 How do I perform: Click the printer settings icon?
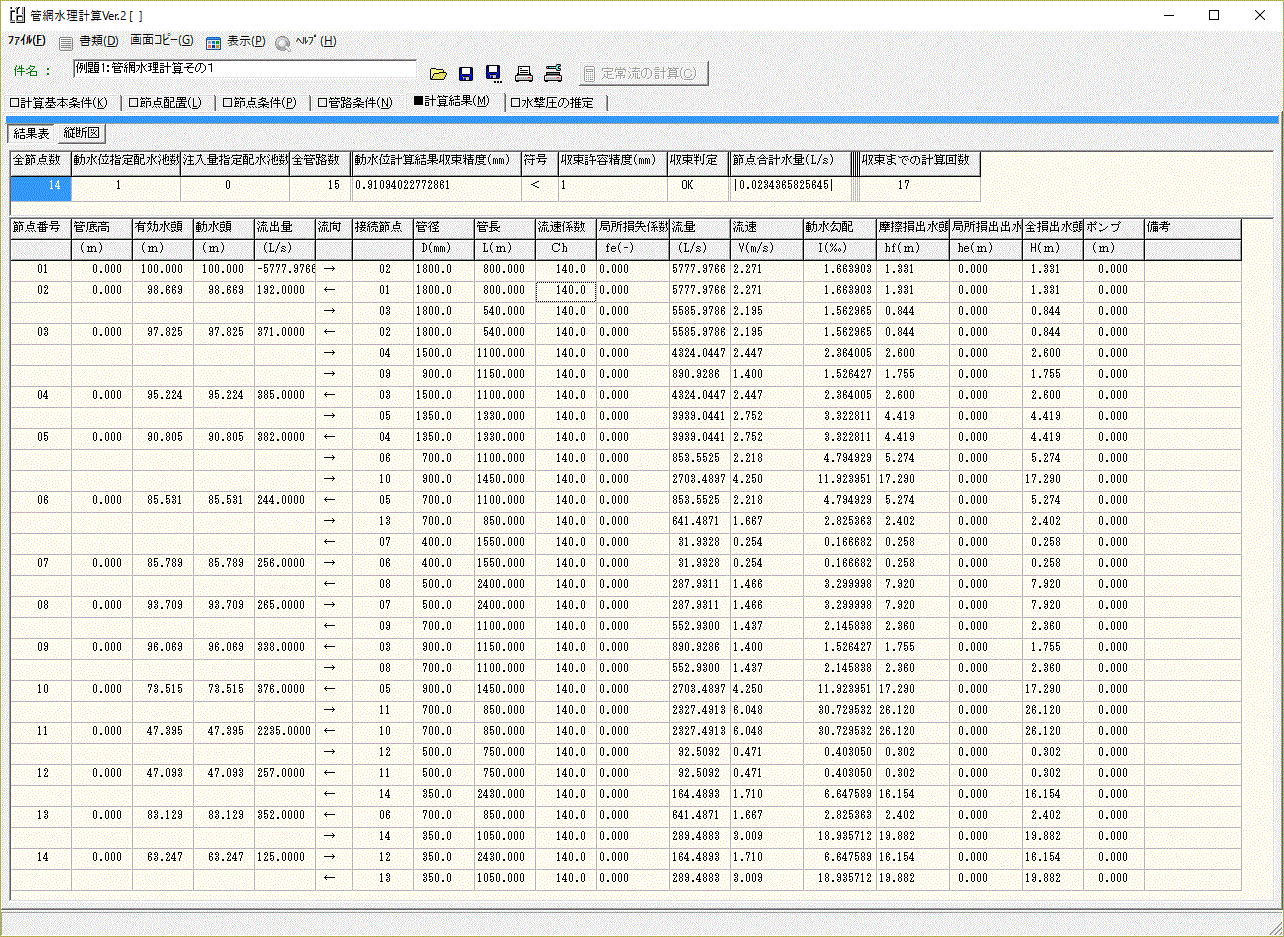[x=553, y=73]
